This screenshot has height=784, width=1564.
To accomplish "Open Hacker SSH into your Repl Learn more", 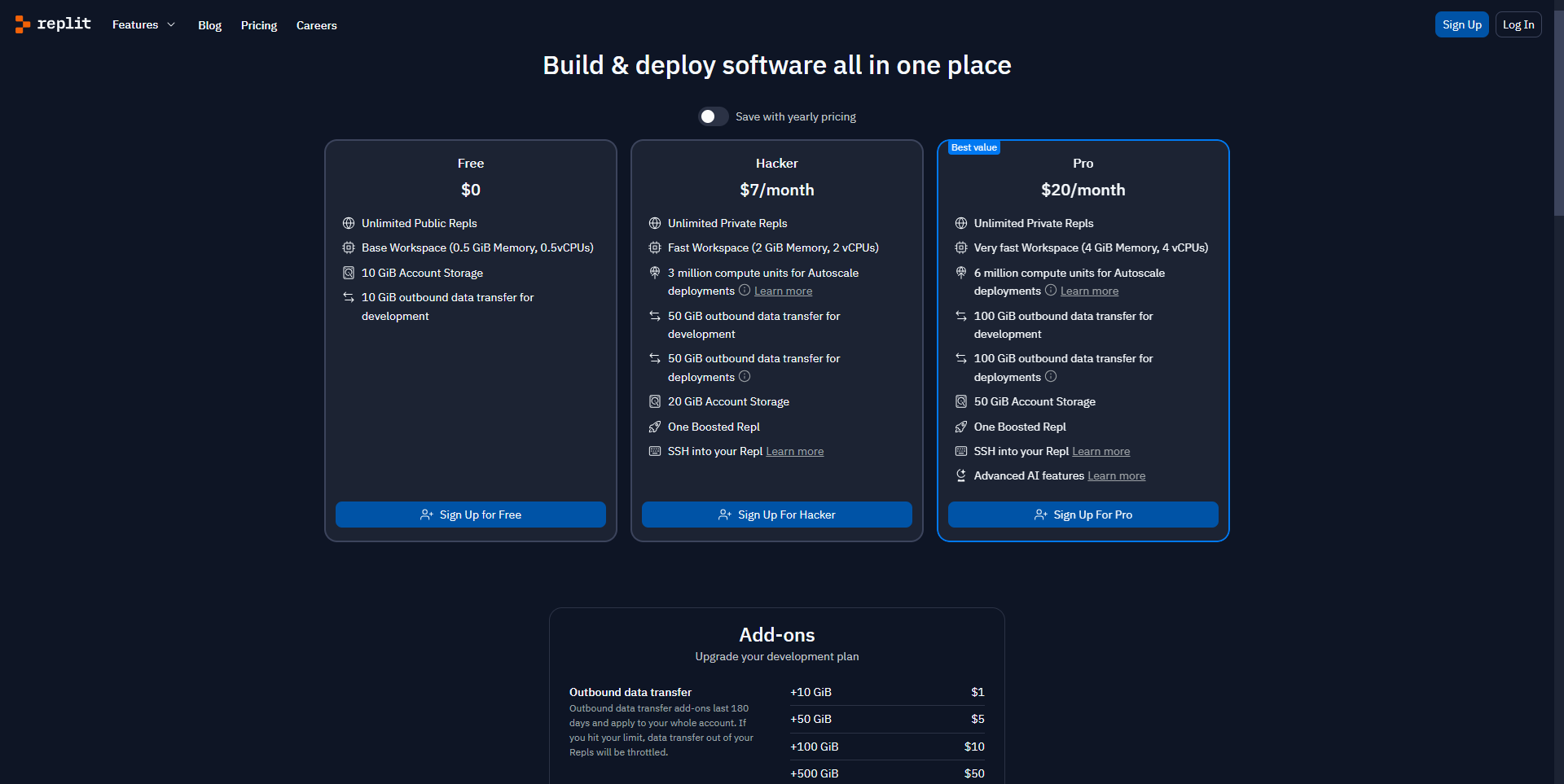I will pyautogui.click(x=794, y=451).
